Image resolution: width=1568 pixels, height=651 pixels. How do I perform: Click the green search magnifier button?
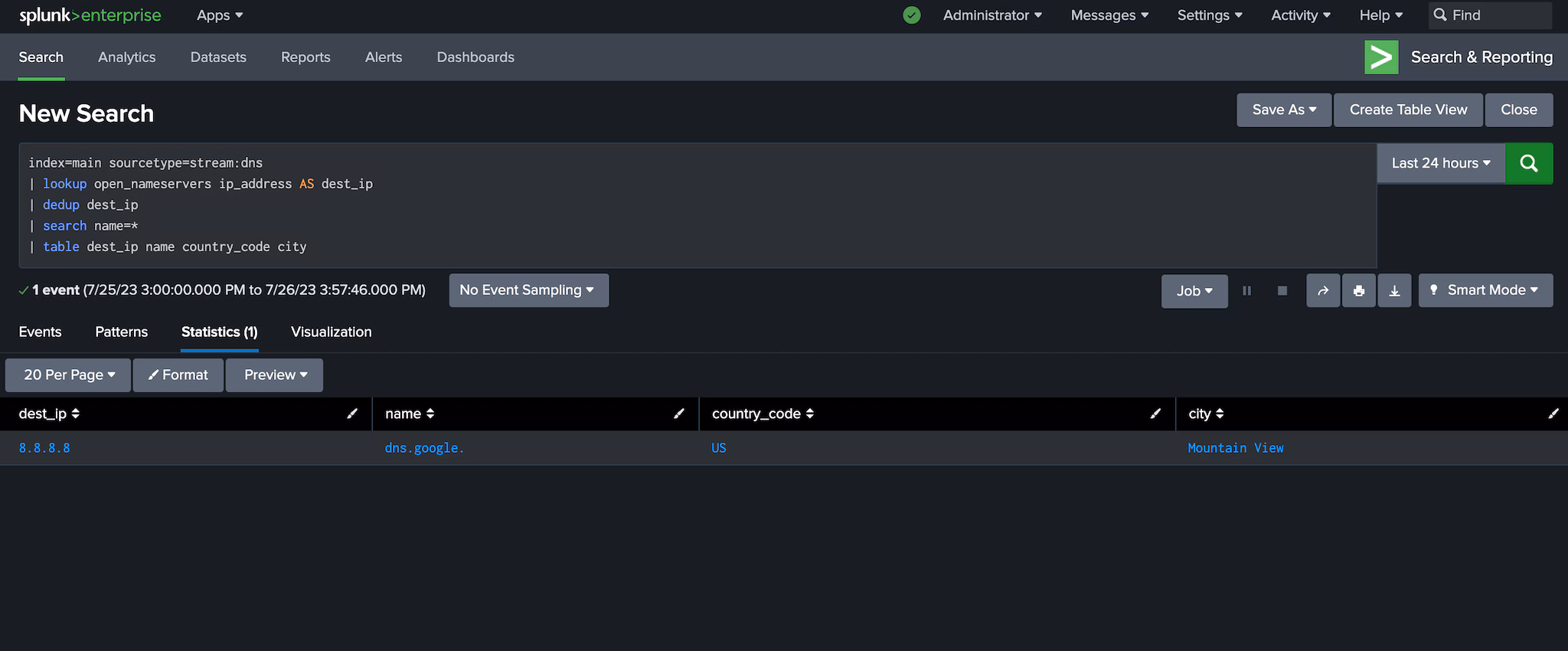[1528, 163]
